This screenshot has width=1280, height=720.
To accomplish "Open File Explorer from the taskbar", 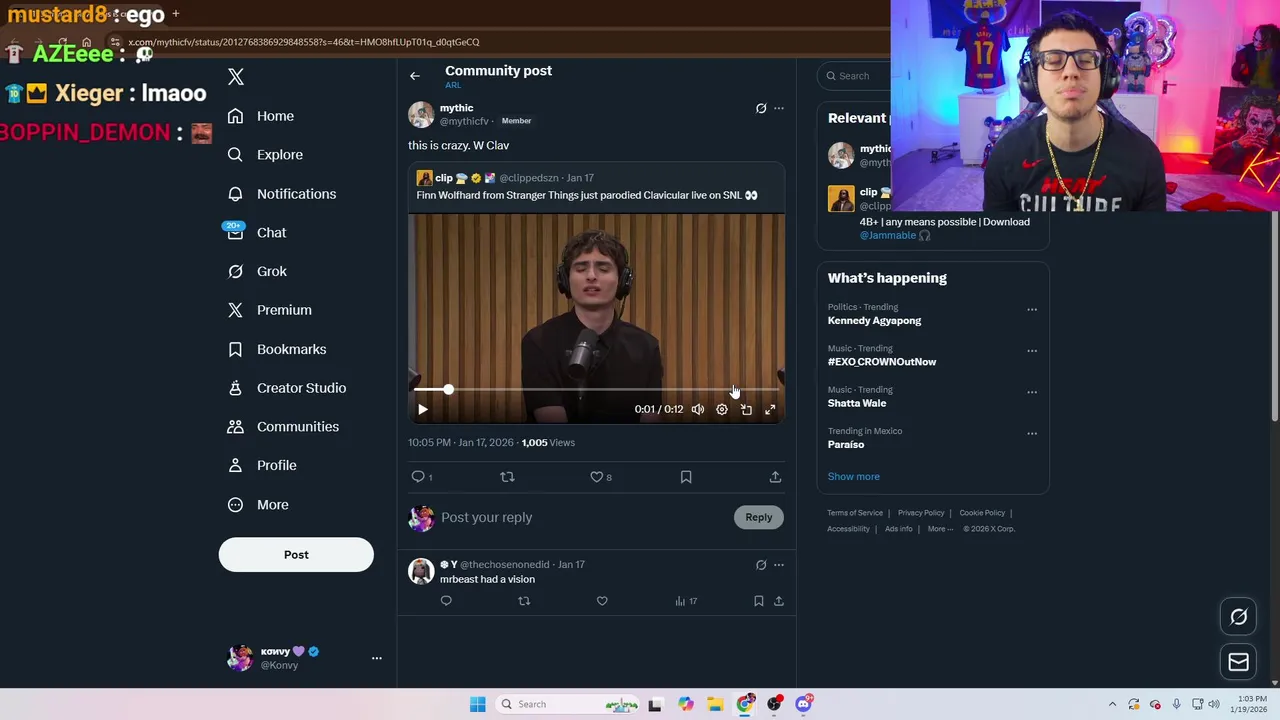I will pos(715,704).
